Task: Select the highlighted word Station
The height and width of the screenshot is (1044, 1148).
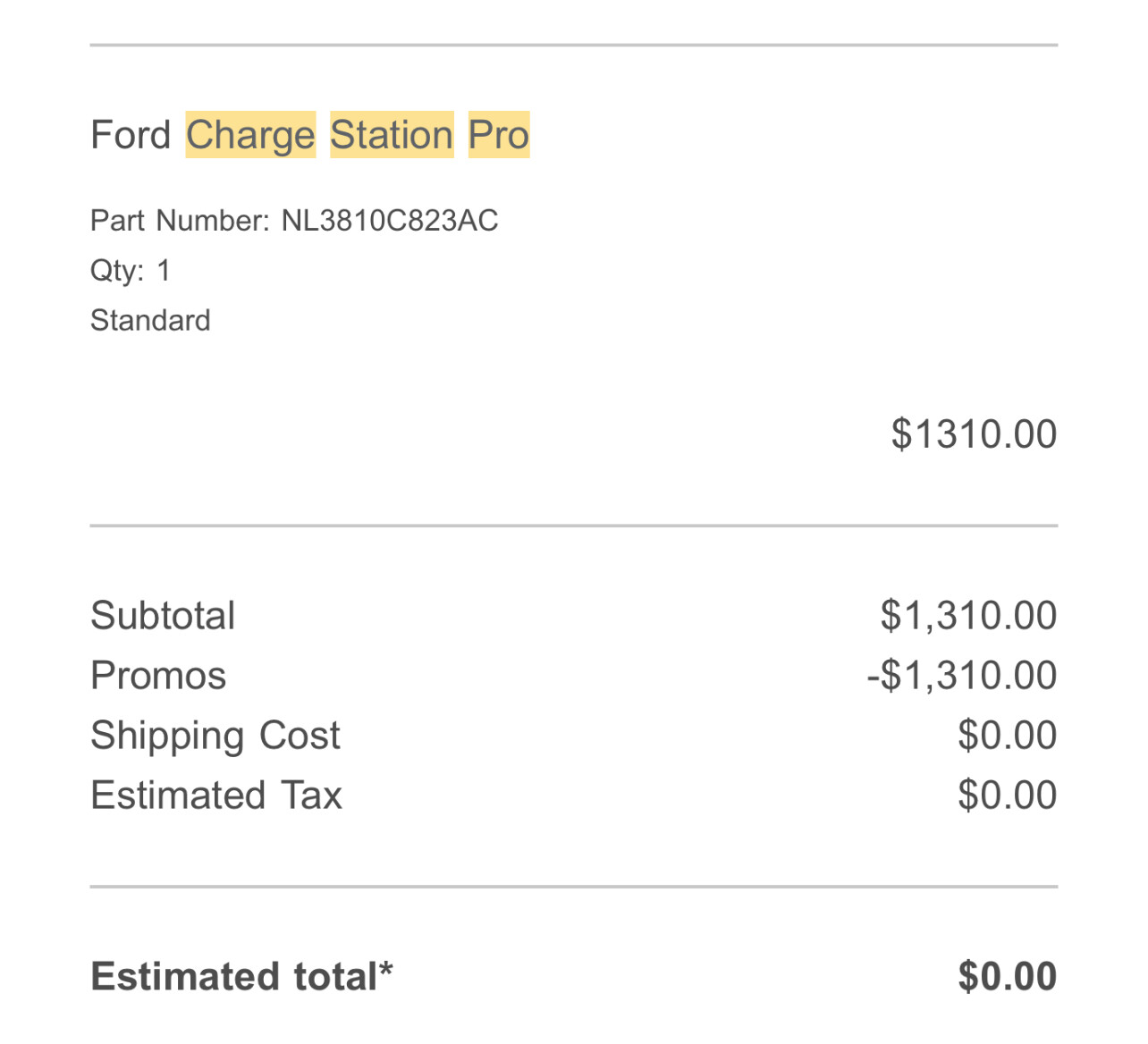Action: click(392, 135)
